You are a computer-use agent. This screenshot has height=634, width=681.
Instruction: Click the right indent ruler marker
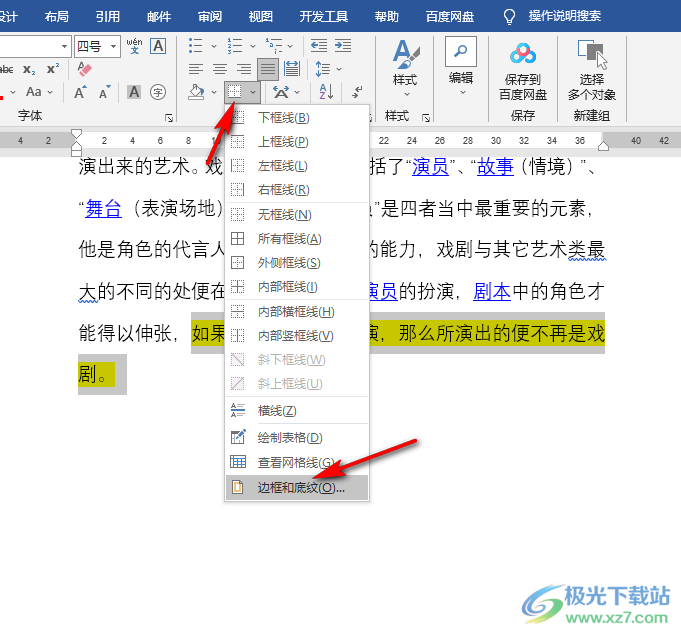click(603, 146)
